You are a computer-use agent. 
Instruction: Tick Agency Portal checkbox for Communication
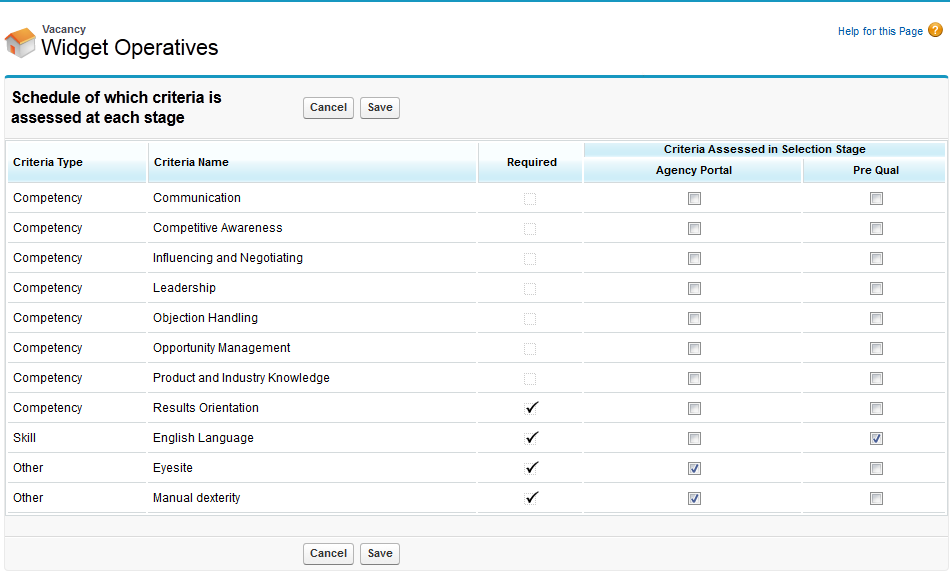click(x=694, y=198)
